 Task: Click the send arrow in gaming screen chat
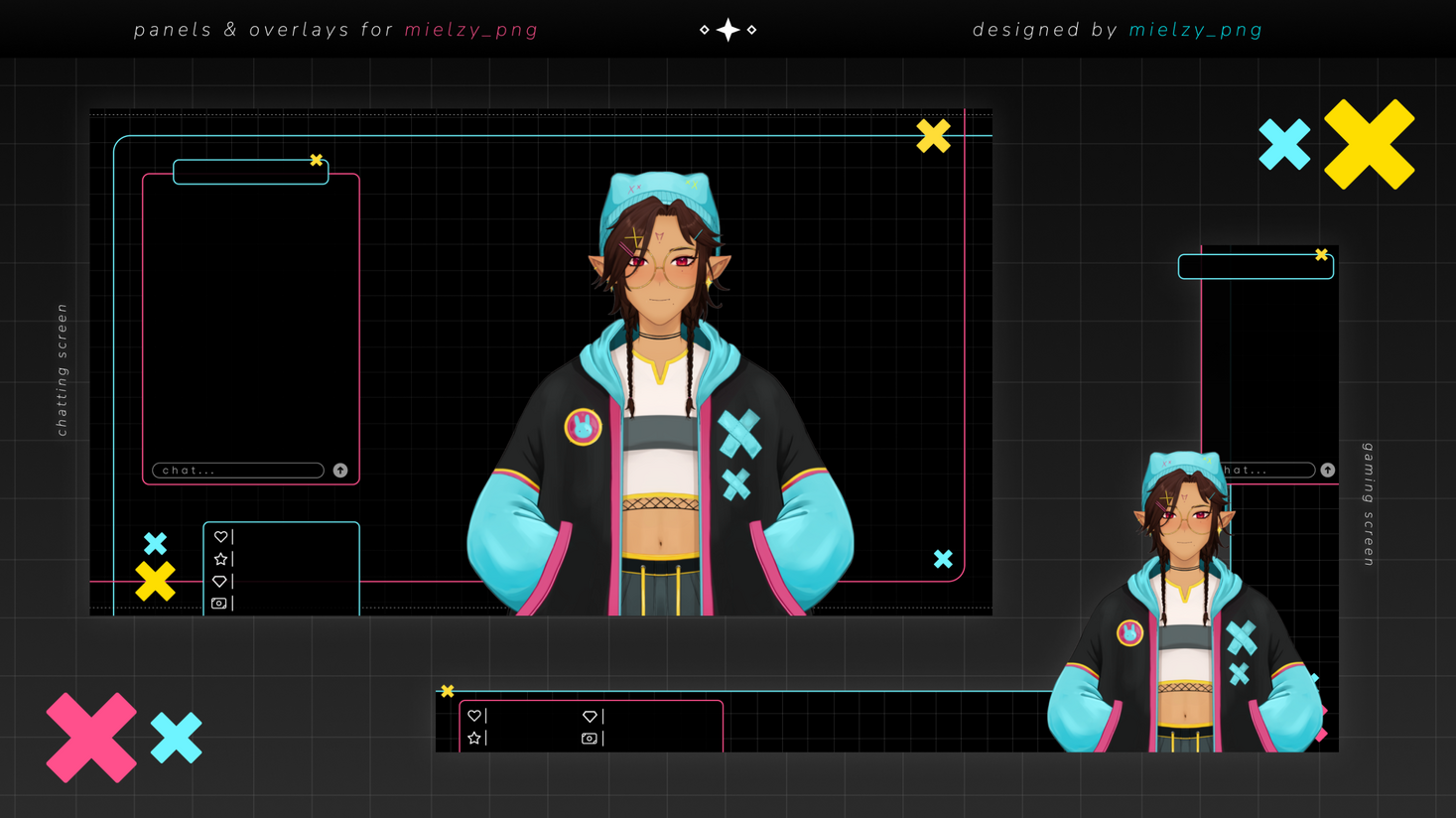(x=1327, y=471)
